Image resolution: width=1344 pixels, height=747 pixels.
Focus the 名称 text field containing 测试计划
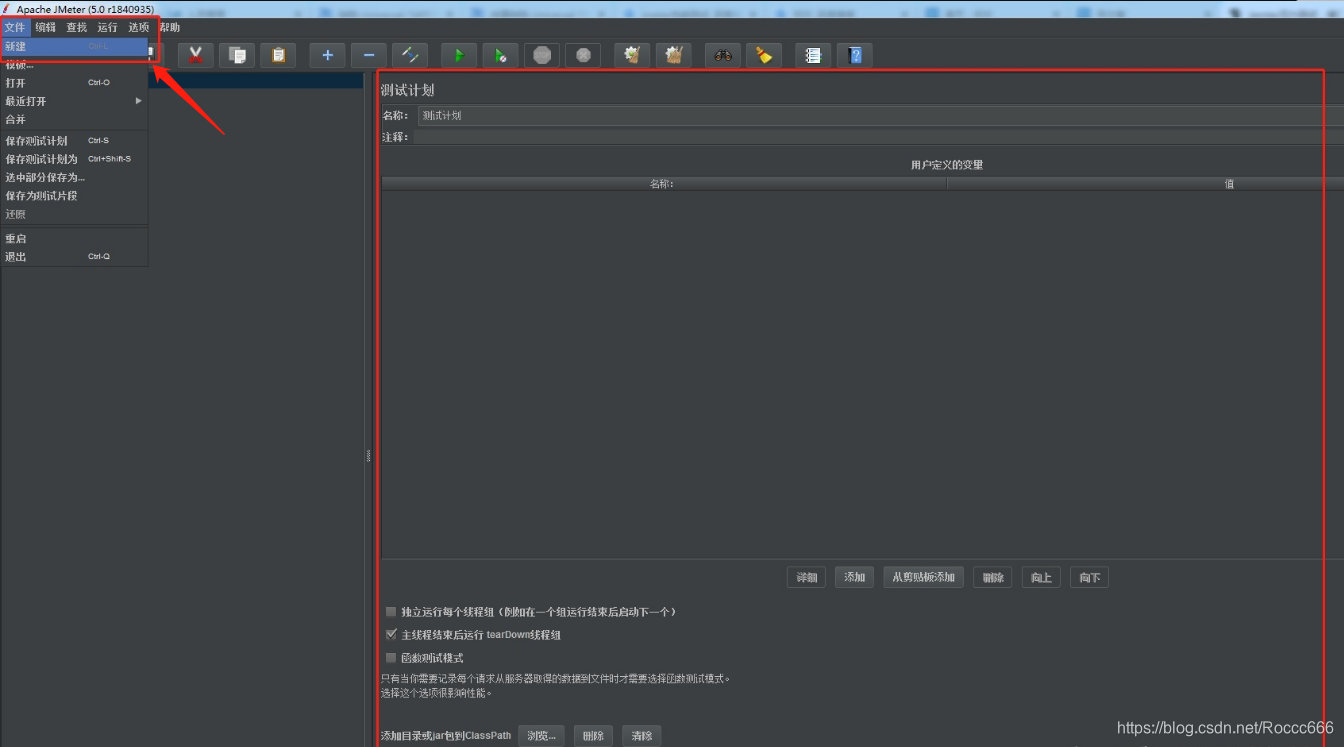pyautogui.click(x=880, y=116)
